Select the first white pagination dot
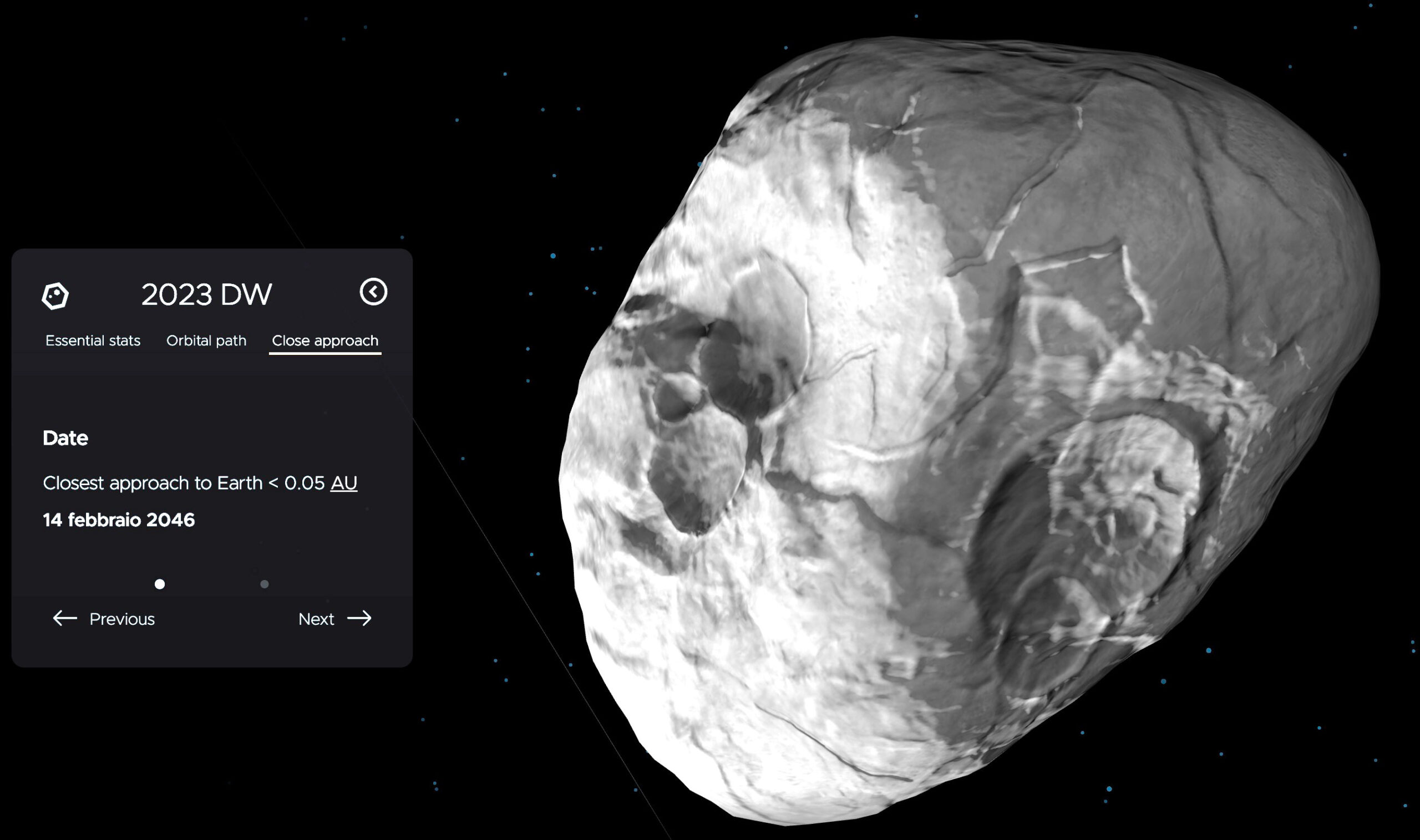 click(x=160, y=584)
